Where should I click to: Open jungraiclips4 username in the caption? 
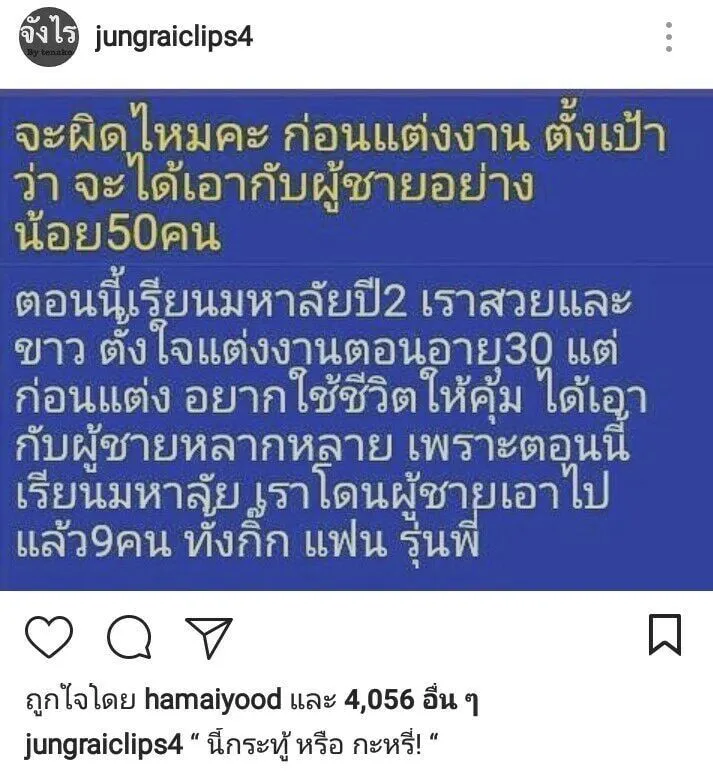click(x=104, y=744)
